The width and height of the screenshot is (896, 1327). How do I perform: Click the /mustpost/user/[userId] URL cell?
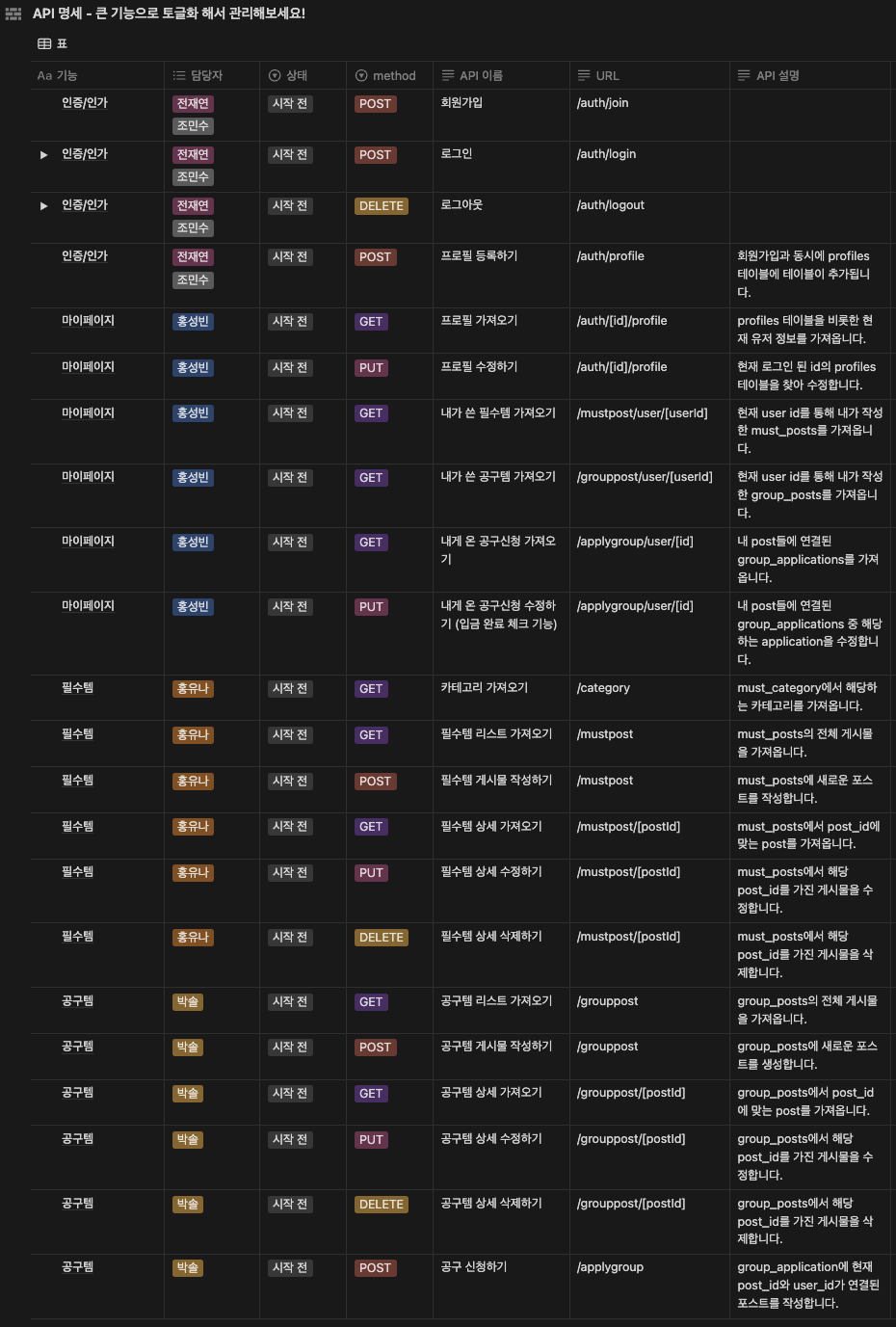click(649, 431)
